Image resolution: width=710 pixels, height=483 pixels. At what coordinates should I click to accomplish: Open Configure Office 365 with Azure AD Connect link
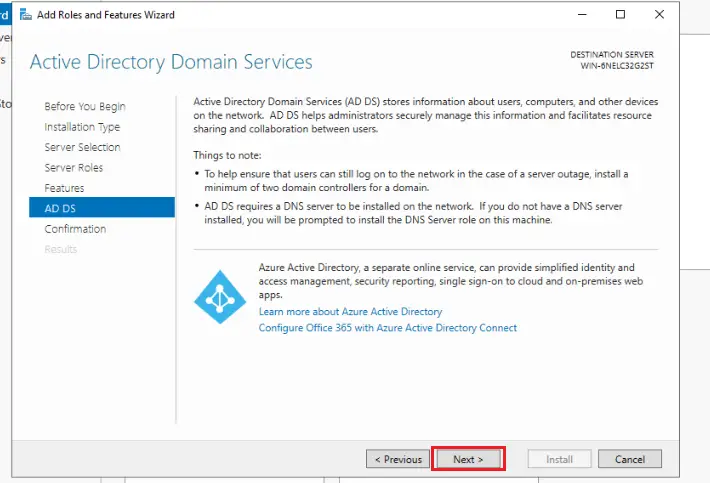[x=388, y=328]
